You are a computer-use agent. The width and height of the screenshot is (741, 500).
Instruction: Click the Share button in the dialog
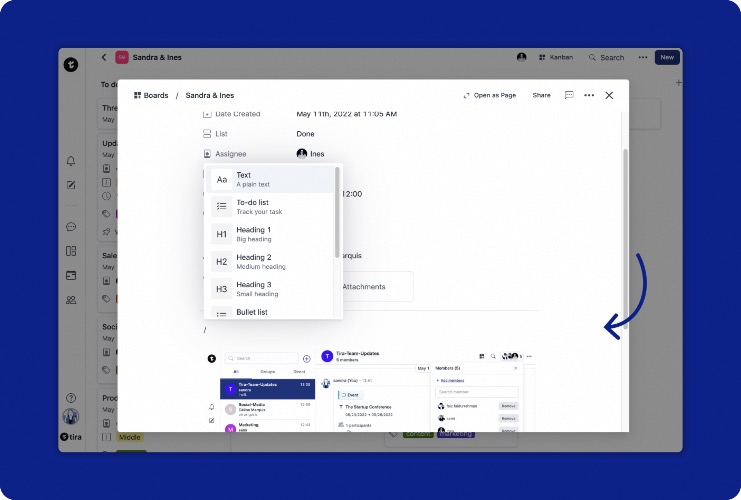point(542,95)
